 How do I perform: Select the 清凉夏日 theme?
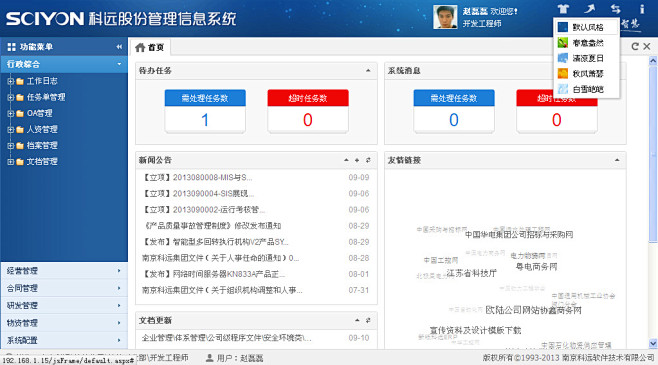coord(586,58)
